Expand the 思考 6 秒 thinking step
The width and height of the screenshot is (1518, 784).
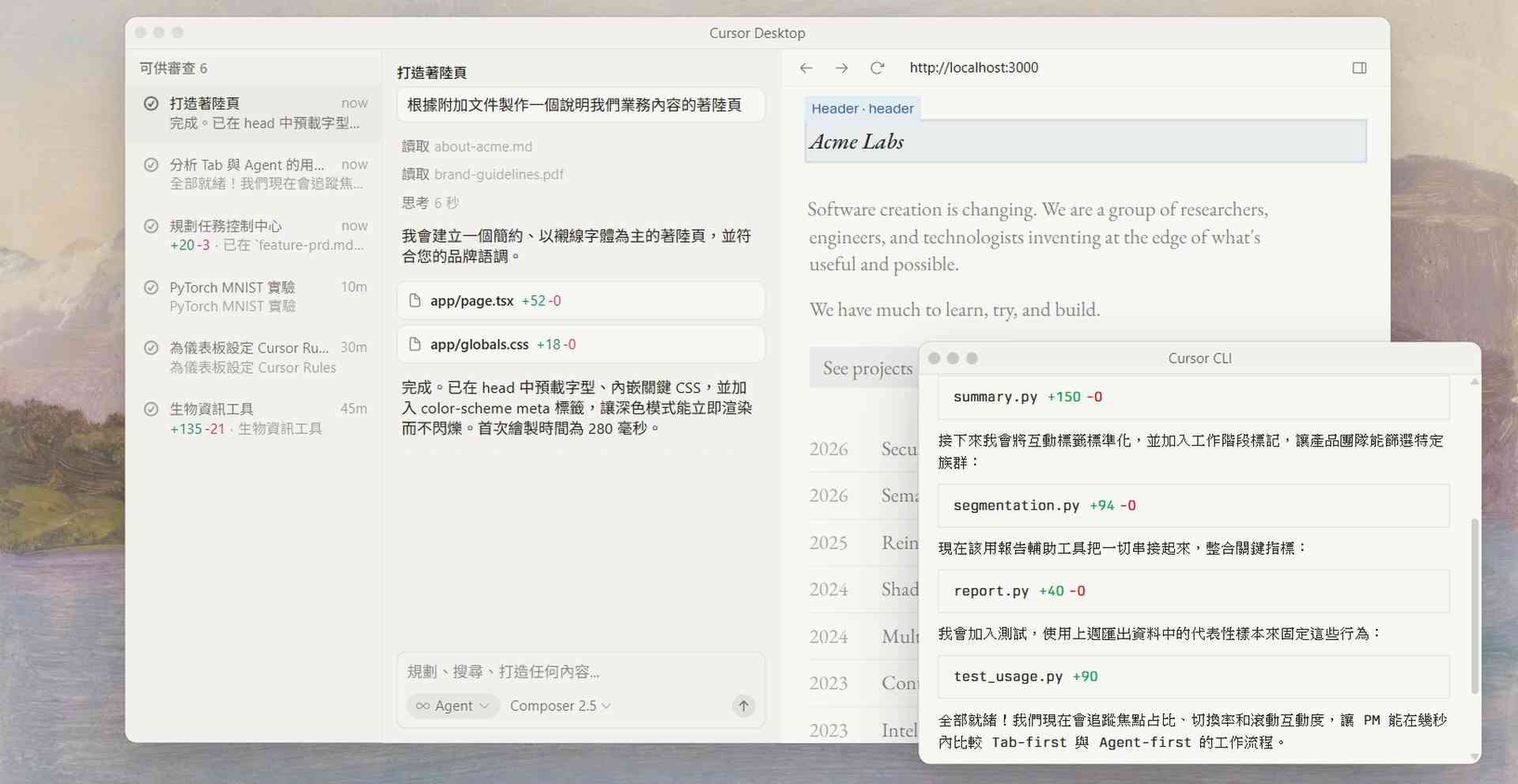click(x=430, y=203)
